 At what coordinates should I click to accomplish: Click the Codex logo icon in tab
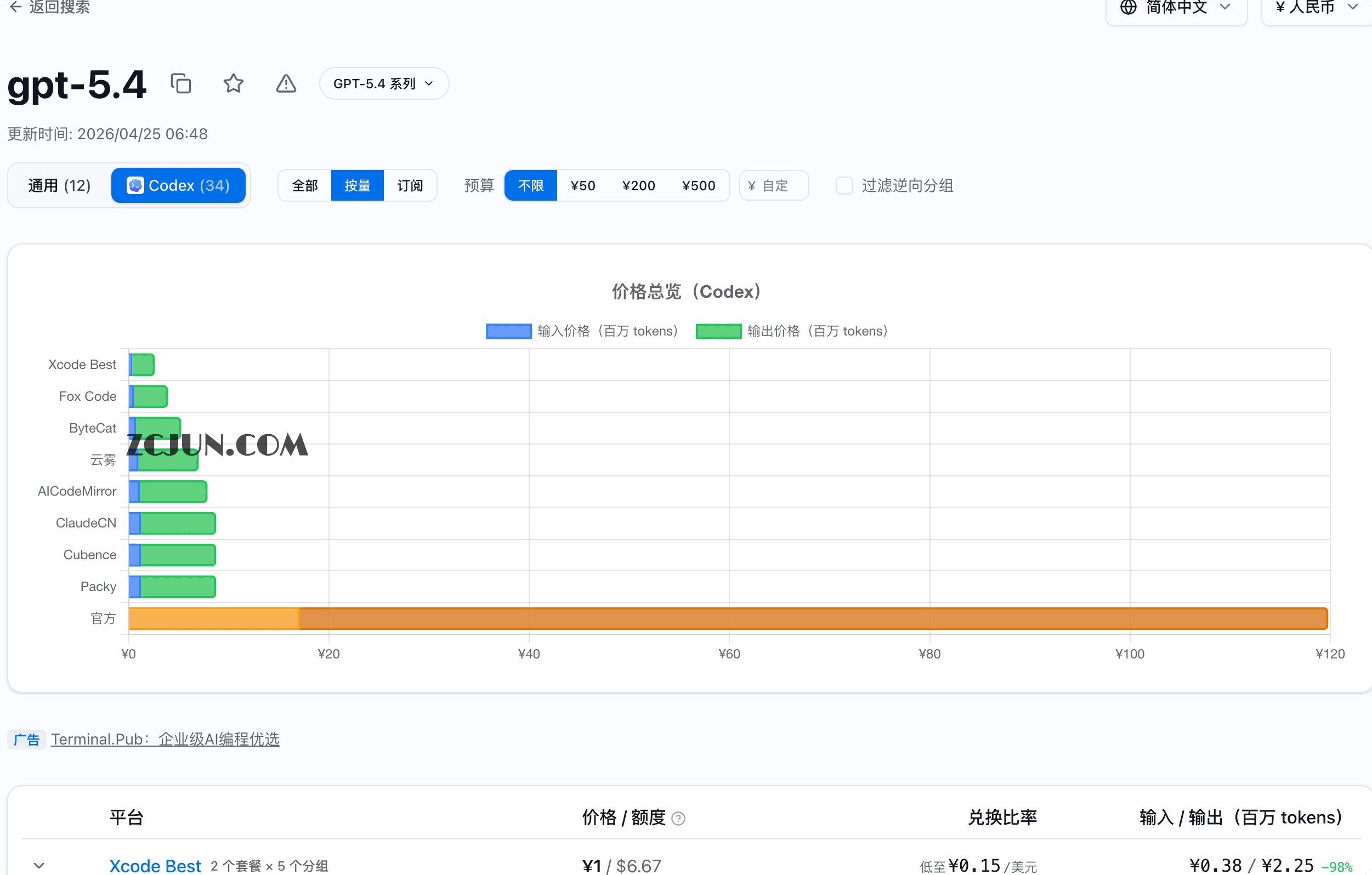click(x=135, y=186)
